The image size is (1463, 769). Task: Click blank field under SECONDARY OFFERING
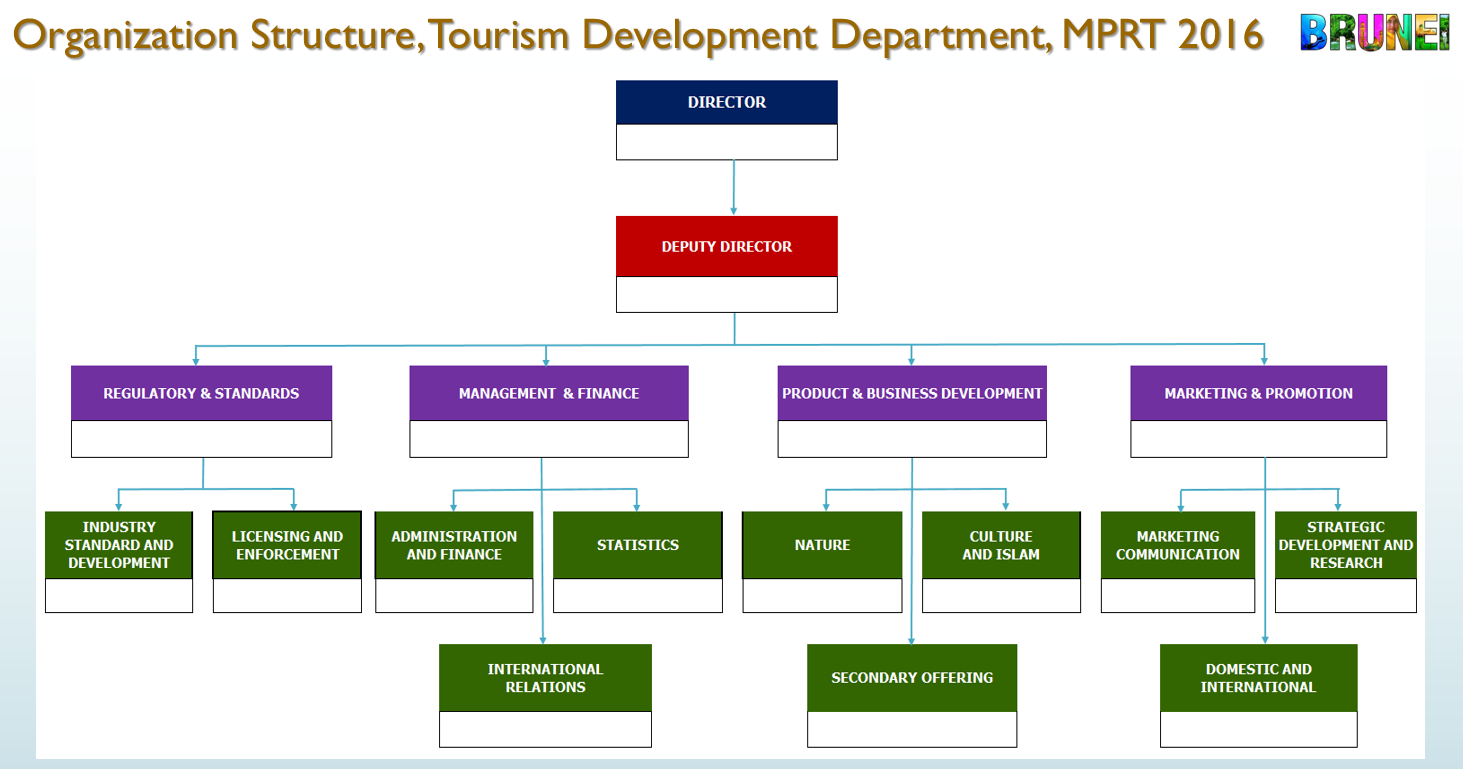912,729
